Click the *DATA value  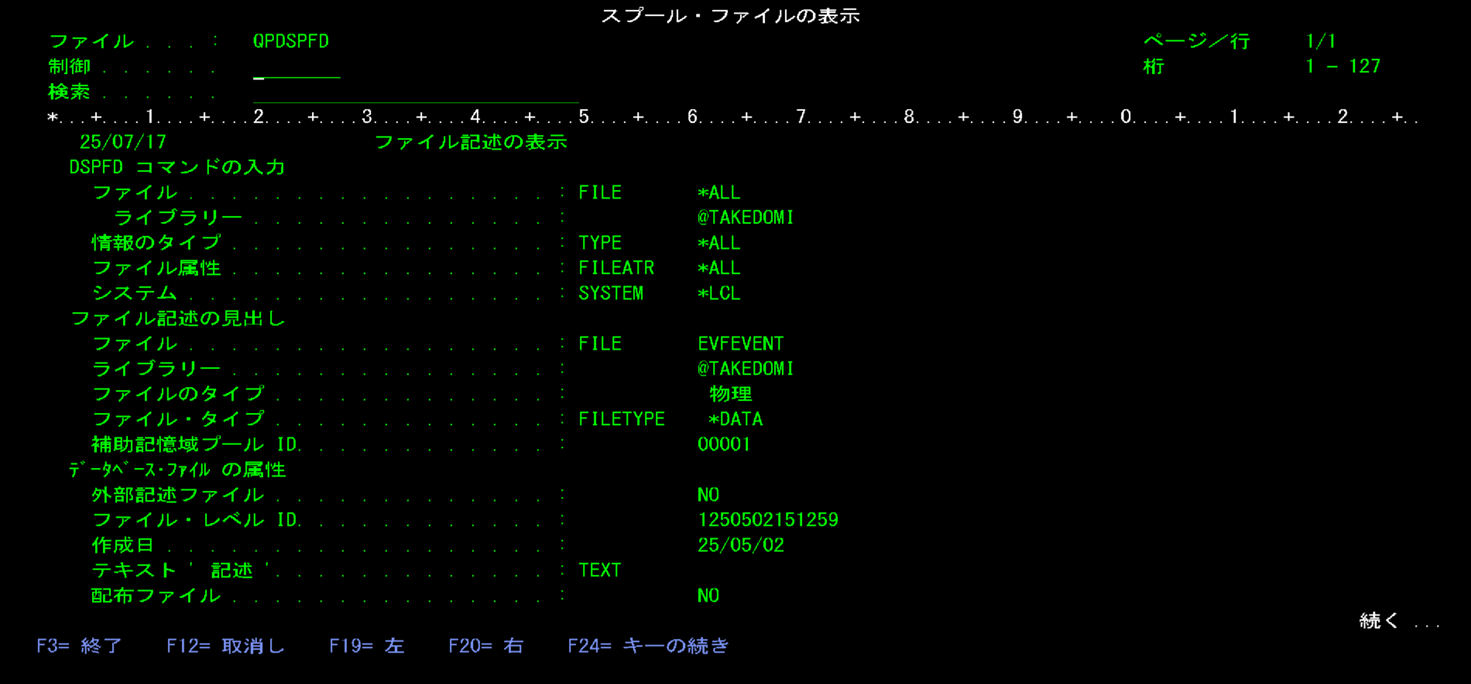735,419
